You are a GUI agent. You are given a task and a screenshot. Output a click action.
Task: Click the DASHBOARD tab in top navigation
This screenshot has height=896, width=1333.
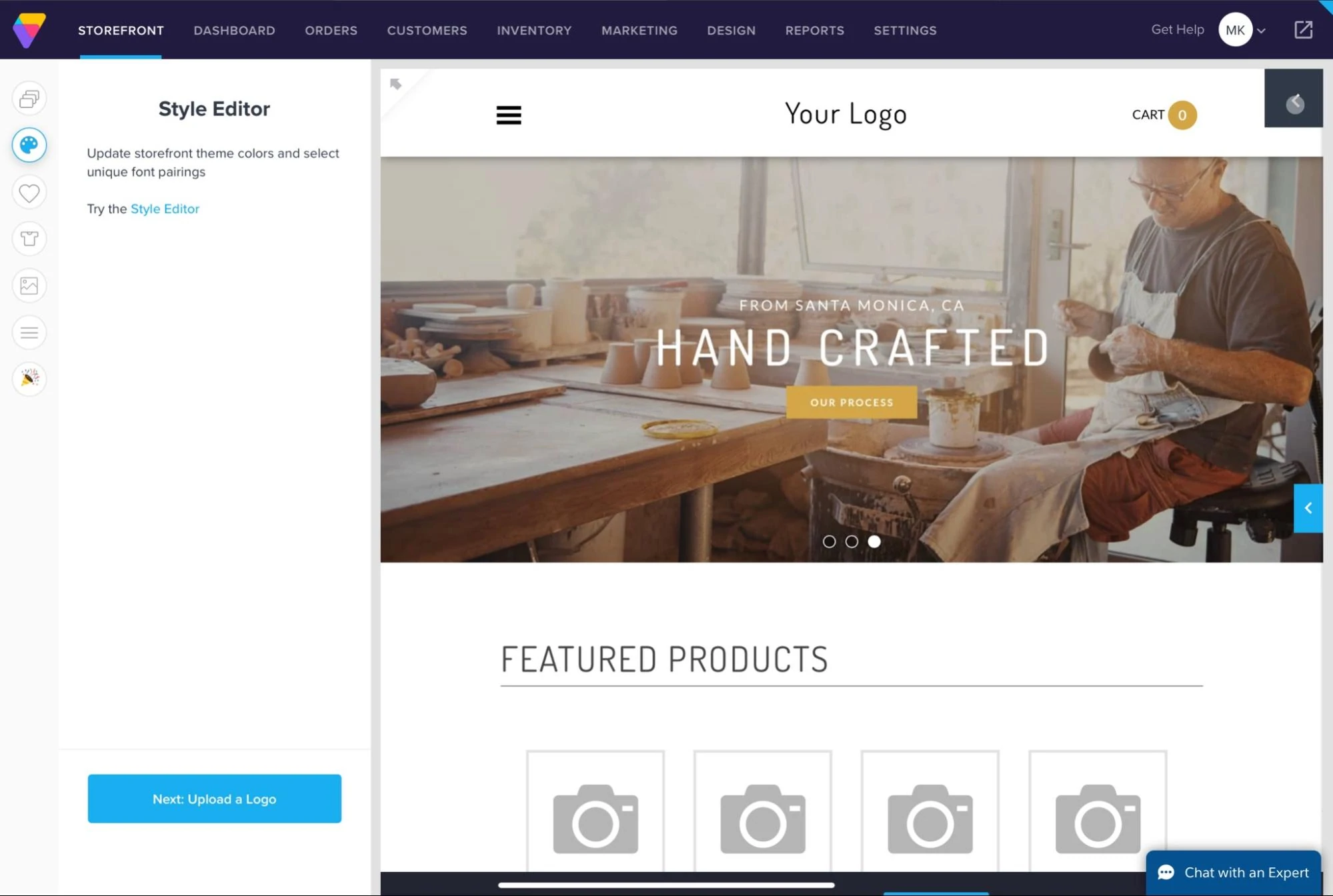[234, 30]
